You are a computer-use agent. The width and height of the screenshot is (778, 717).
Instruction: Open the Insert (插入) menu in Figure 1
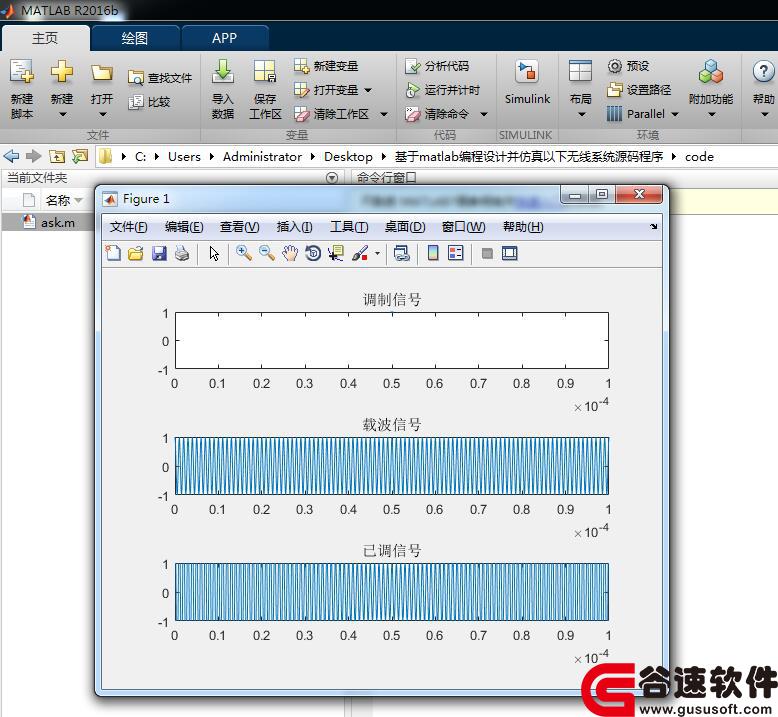294,227
